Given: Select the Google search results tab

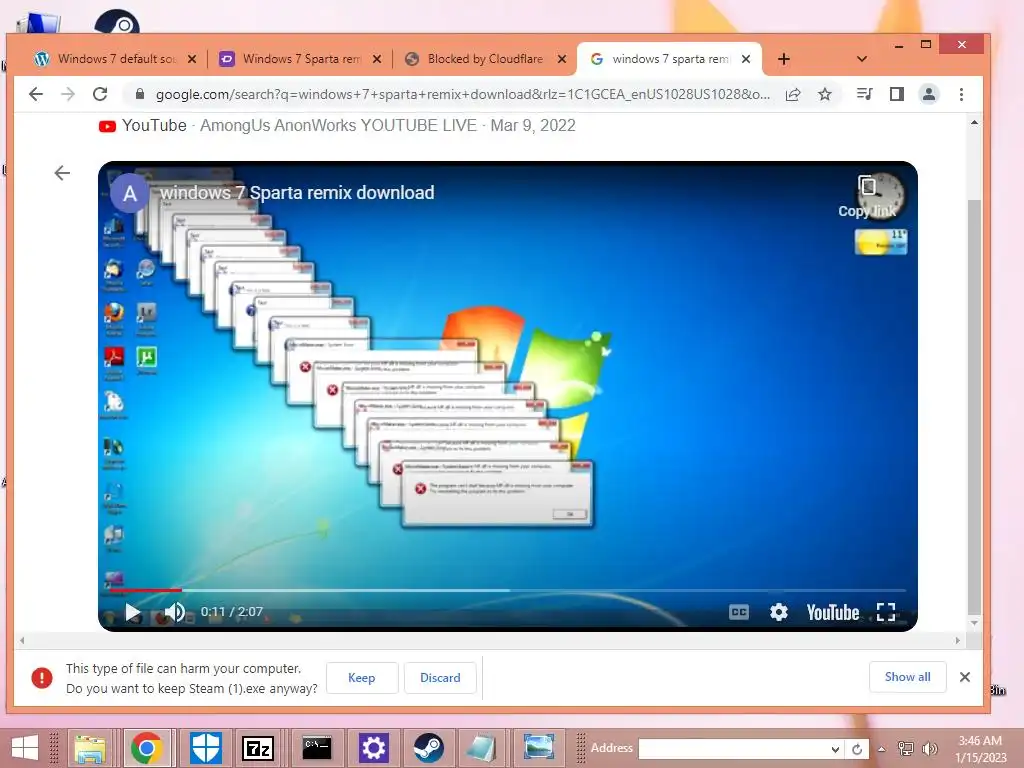Looking at the screenshot, I should point(670,59).
